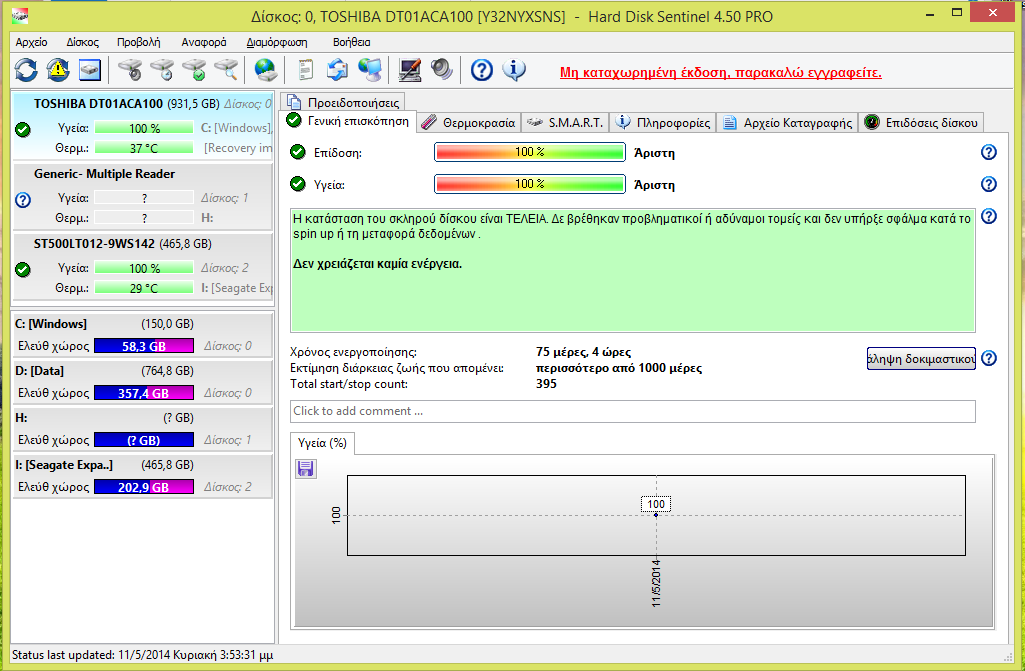Click the globe with disk toolbar icon
Viewport: 1025px width, 671px height.
point(265,69)
